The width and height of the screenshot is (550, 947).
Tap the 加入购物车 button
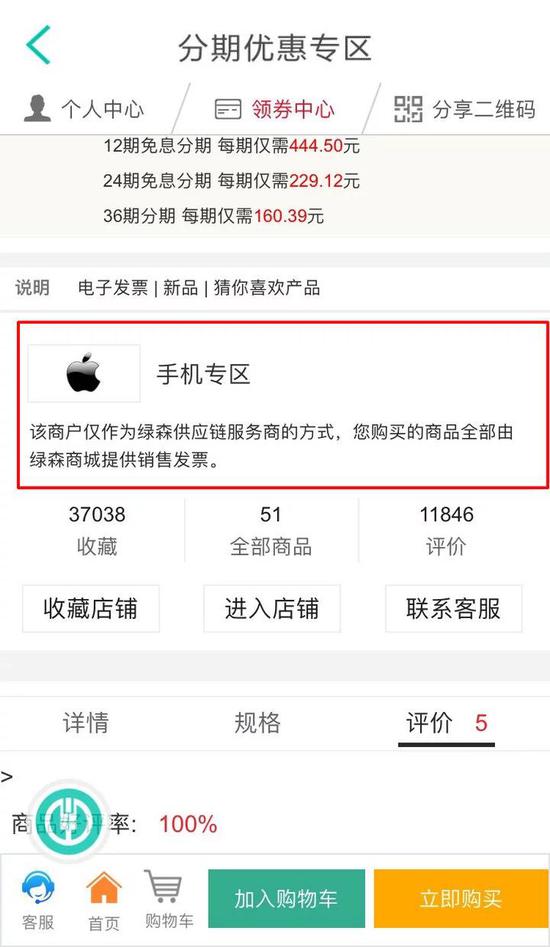pos(286,899)
